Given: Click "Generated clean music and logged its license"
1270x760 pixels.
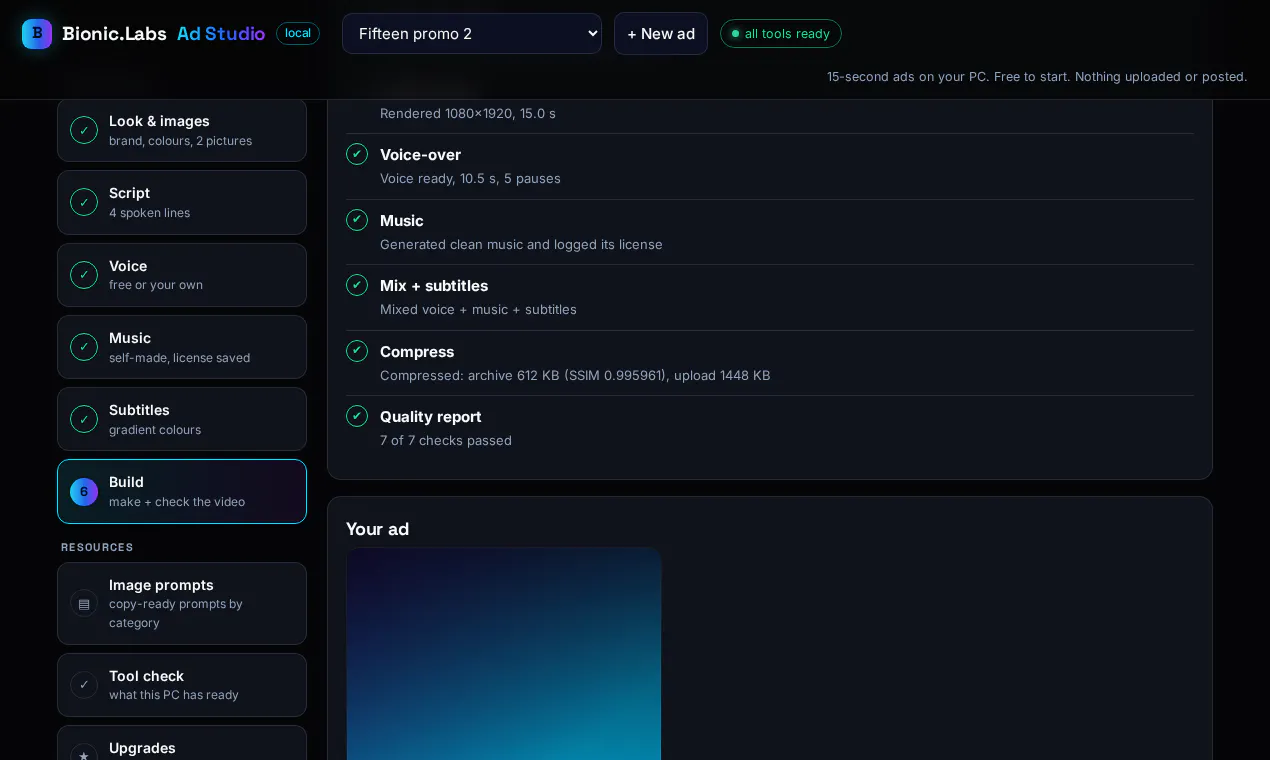Looking at the screenshot, I should coord(521,244).
